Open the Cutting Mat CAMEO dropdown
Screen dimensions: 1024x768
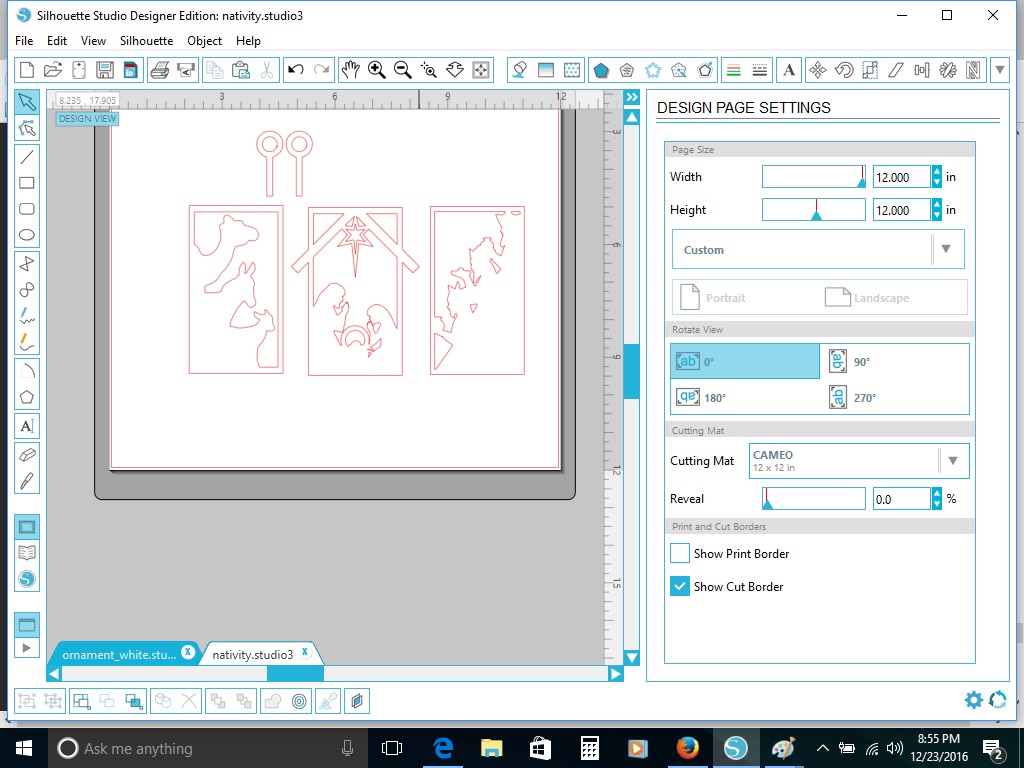coord(953,461)
